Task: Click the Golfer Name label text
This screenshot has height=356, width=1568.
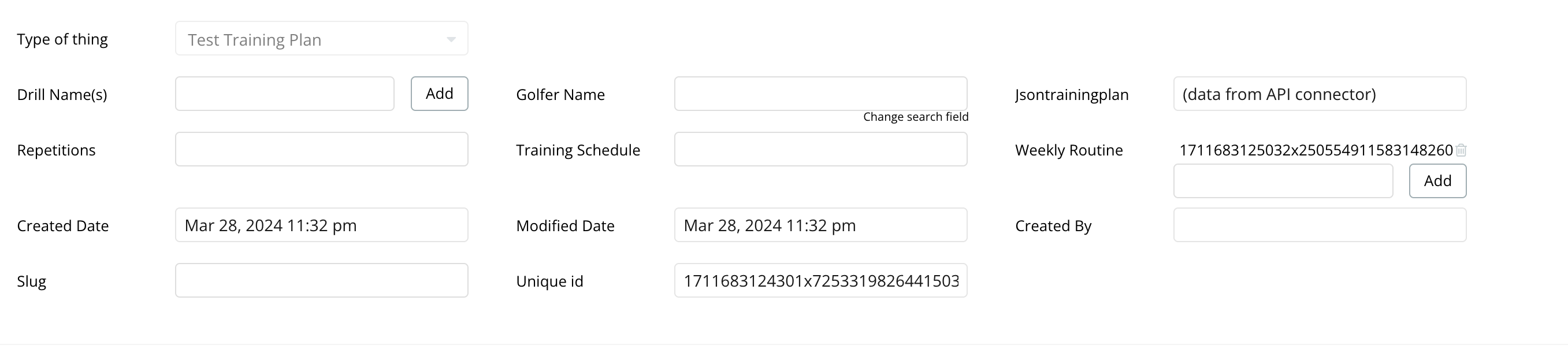Action: point(560,95)
